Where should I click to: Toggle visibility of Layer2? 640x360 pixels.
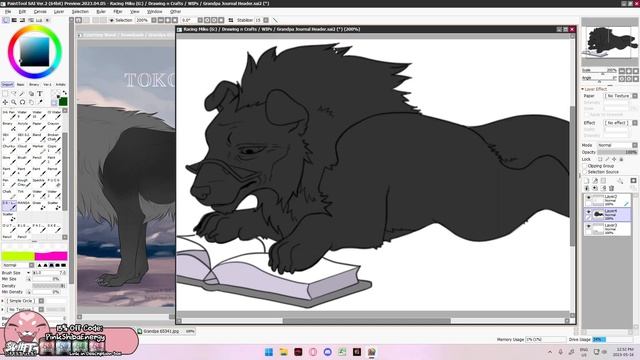pos(588,197)
